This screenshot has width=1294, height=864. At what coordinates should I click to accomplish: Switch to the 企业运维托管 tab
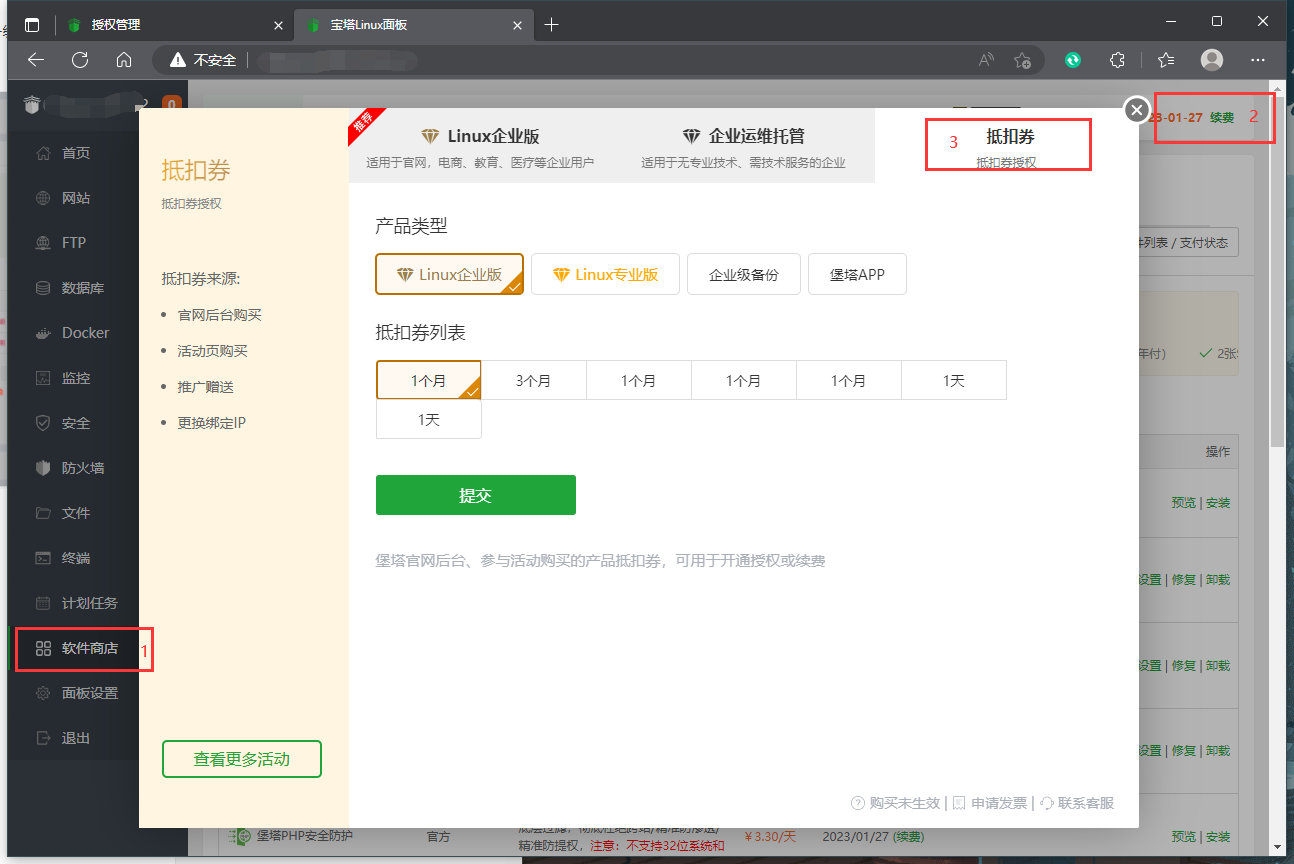743,145
